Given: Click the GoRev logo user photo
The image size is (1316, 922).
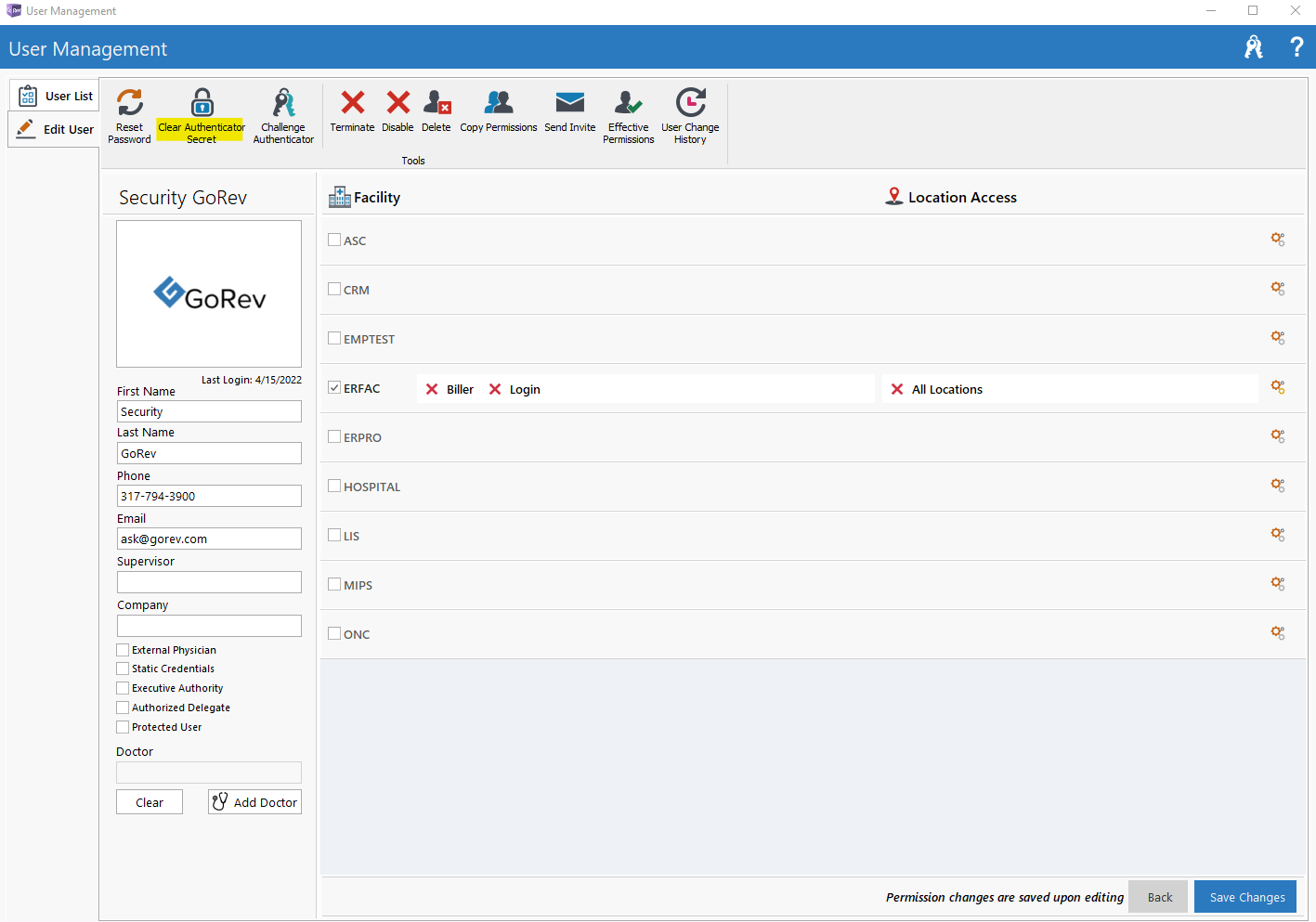Looking at the screenshot, I should click(209, 293).
